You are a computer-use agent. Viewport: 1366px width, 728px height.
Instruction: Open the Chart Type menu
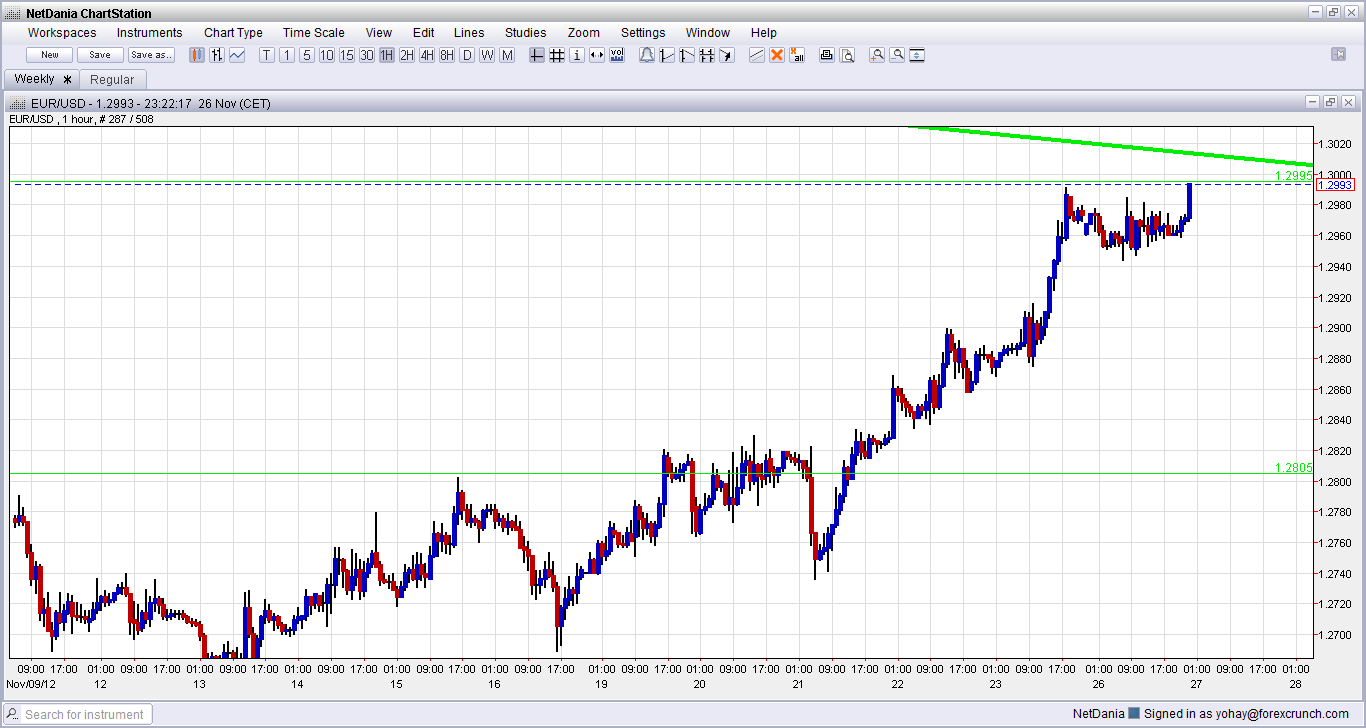pyautogui.click(x=233, y=33)
